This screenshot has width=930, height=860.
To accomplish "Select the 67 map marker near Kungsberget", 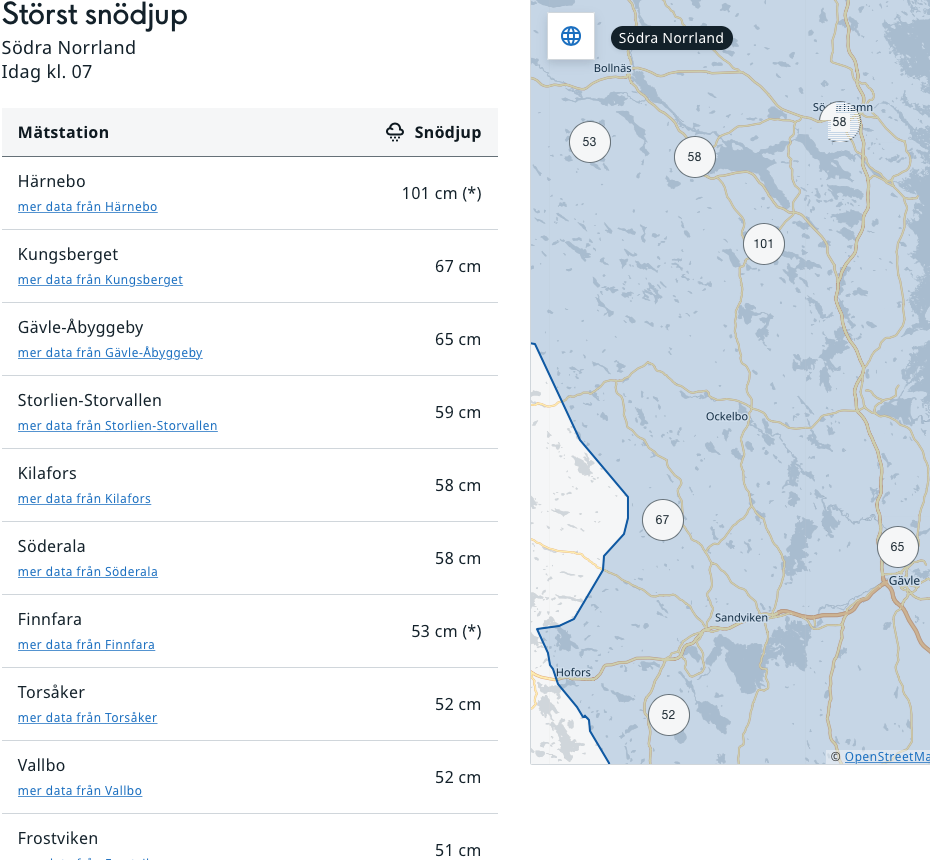I will pyautogui.click(x=662, y=520).
